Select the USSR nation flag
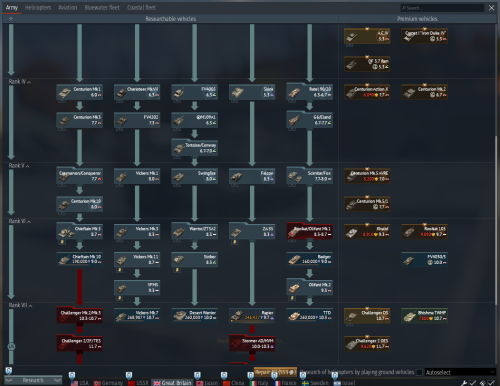 138,383
